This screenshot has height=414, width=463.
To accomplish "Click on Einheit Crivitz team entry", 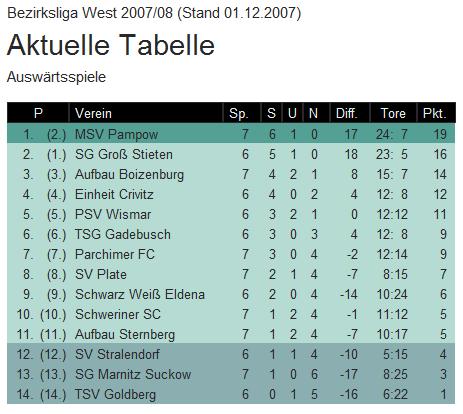I will point(114,194).
